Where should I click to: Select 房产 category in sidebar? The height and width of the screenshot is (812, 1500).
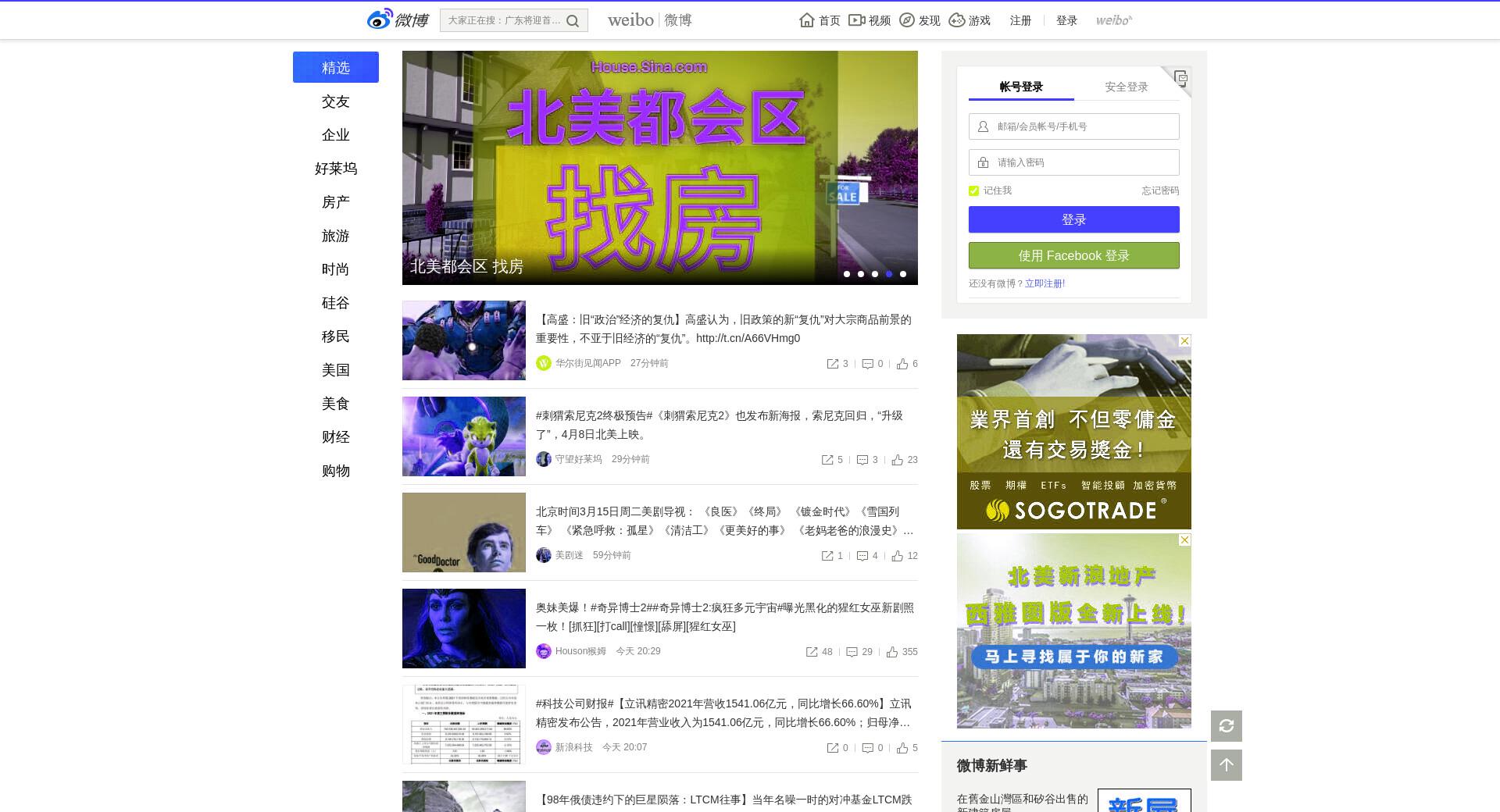click(x=336, y=202)
